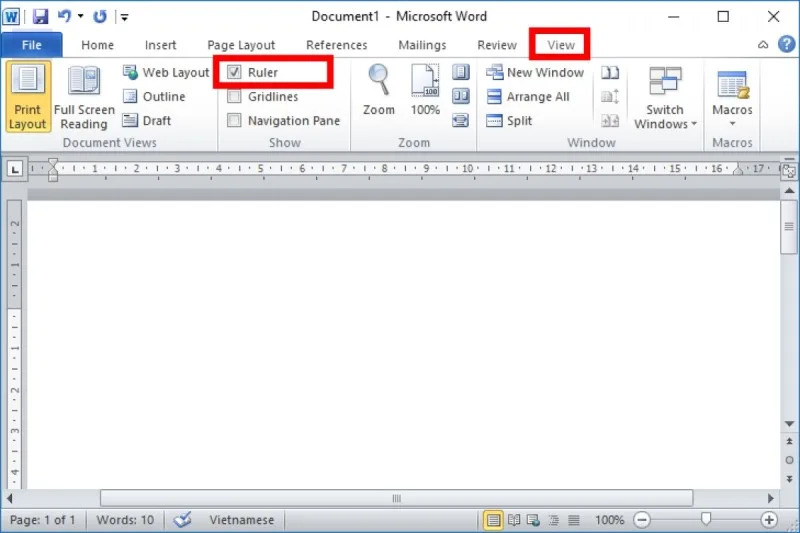Click the Words: 10 status bar count
Screen dimensions: 800x533
125,520
